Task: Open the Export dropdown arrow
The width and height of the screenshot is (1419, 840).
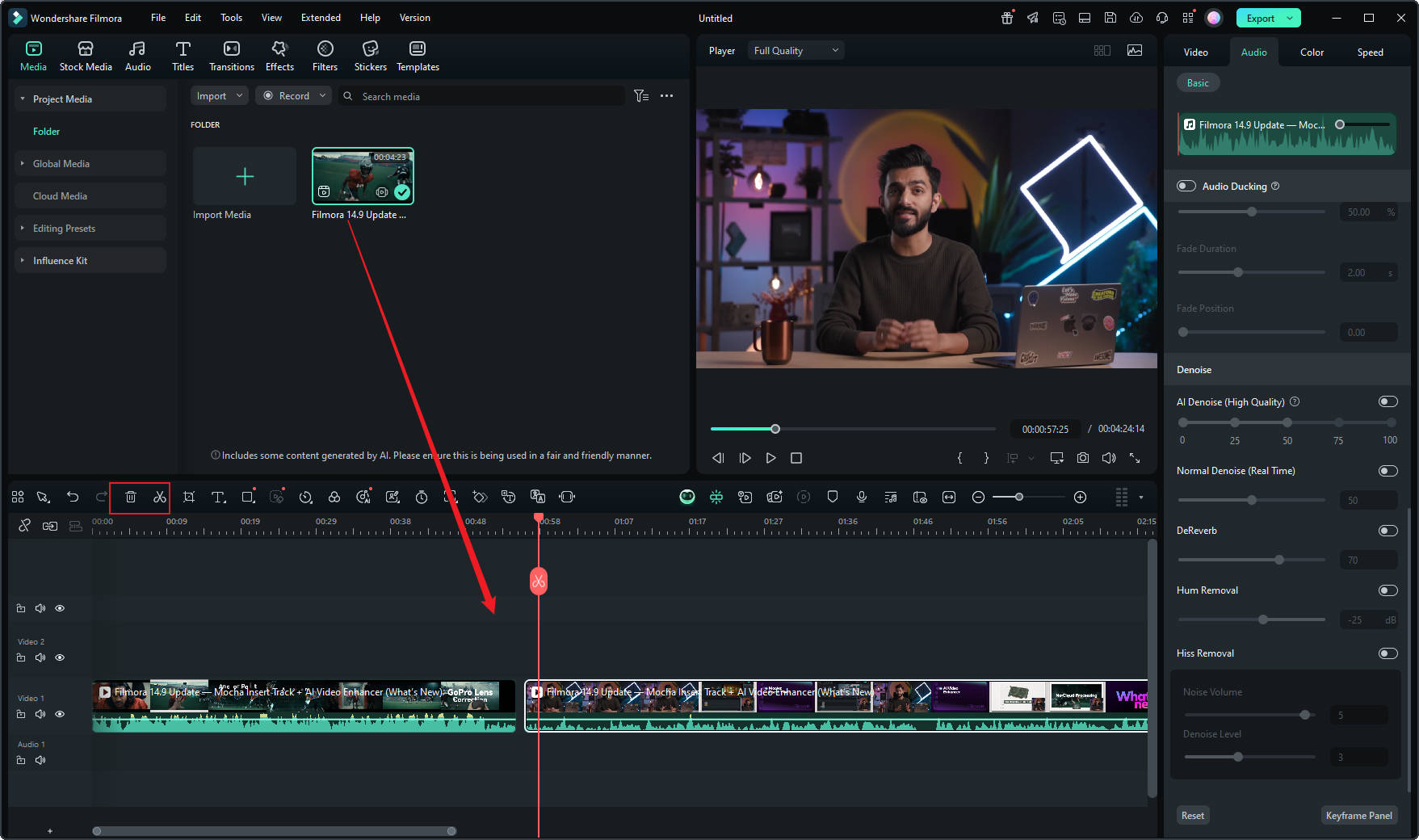Action: pos(1291,18)
